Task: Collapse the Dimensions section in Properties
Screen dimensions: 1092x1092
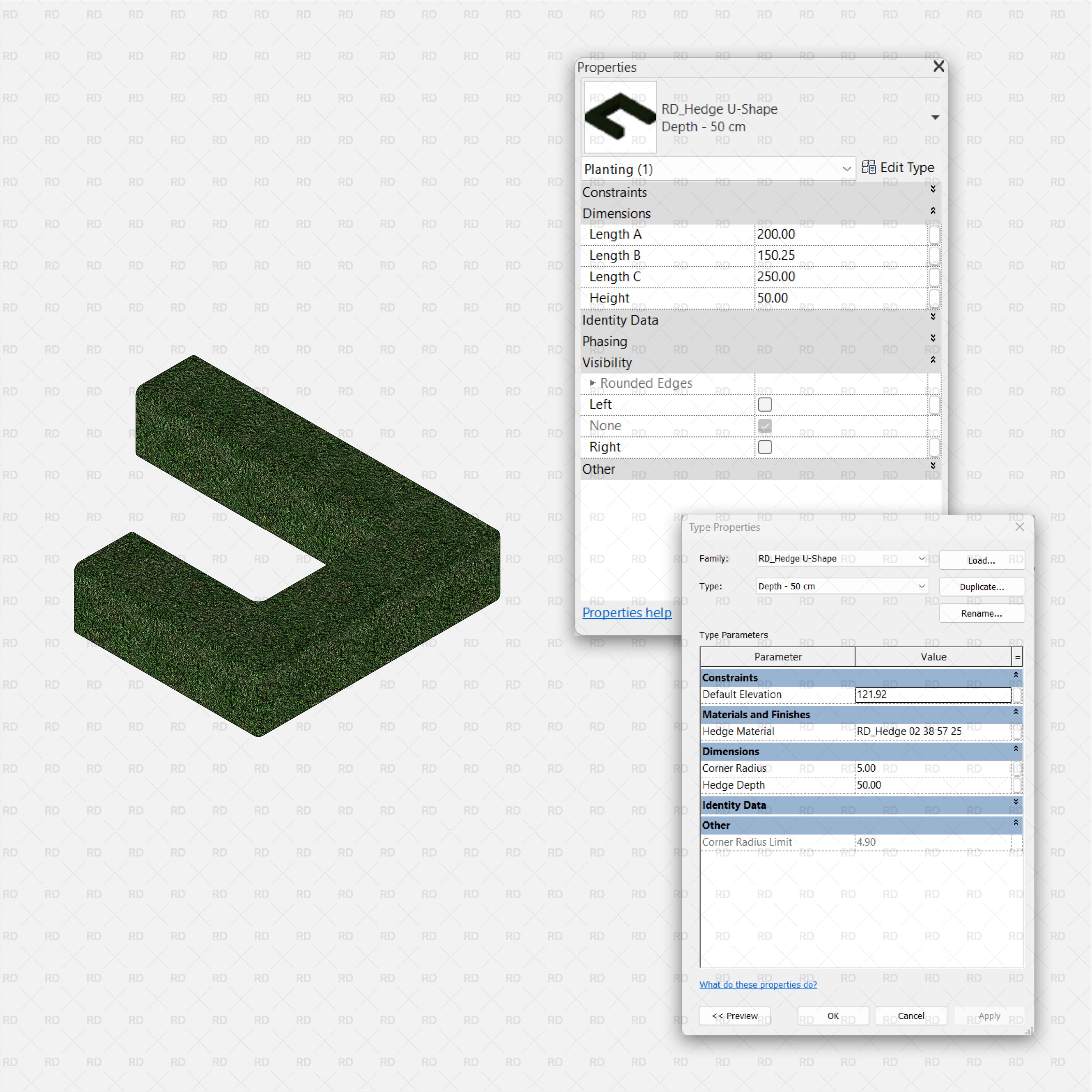Action: point(933,211)
